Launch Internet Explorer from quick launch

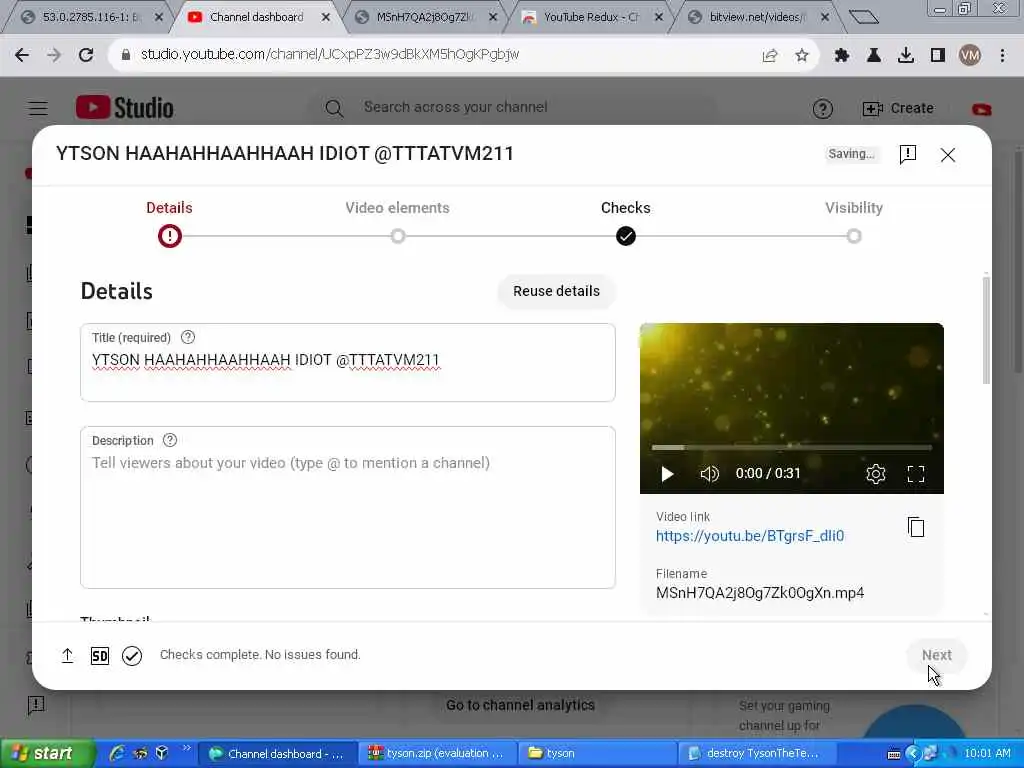pyautogui.click(x=117, y=754)
